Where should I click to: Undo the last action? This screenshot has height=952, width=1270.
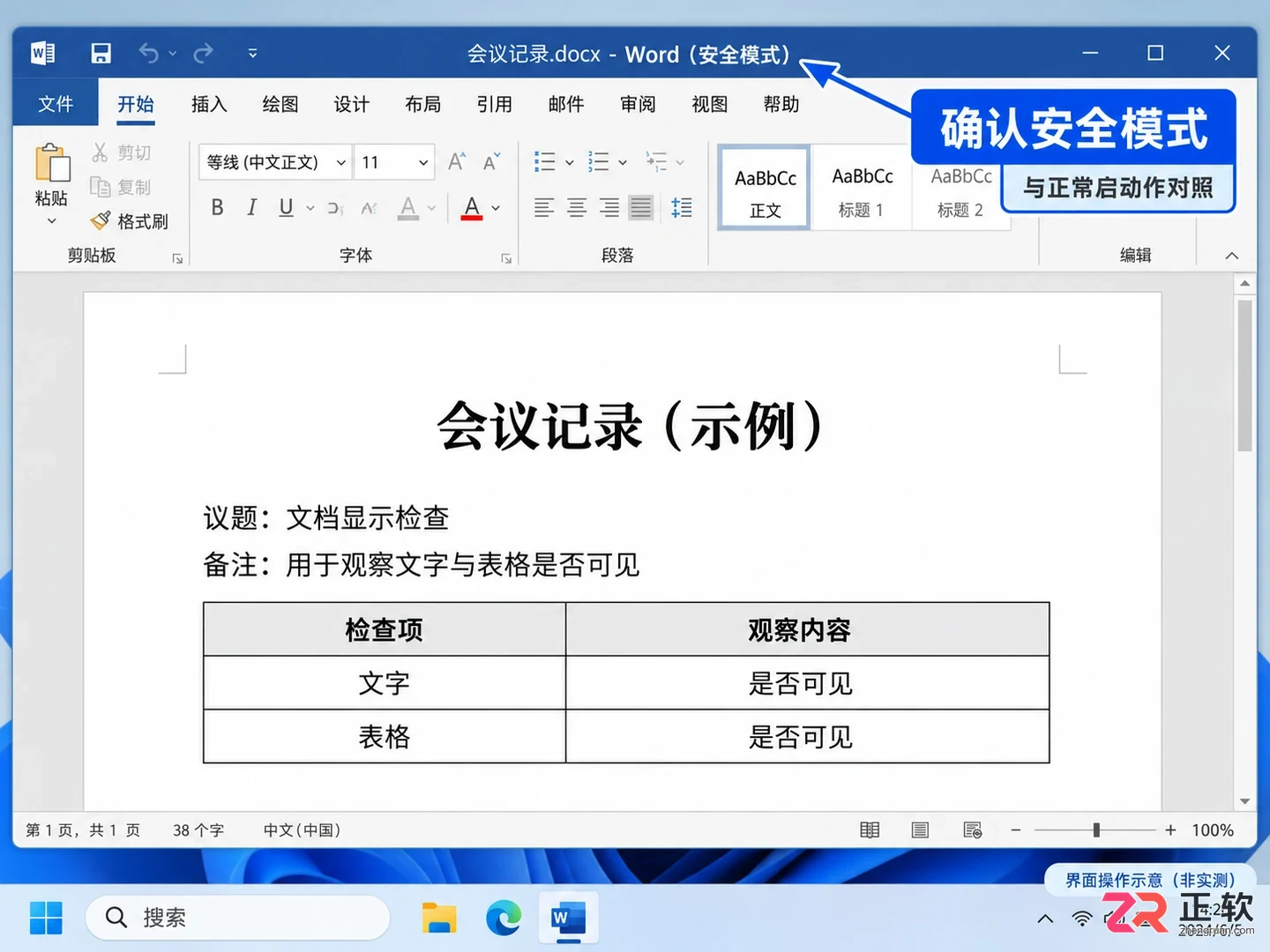148,54
